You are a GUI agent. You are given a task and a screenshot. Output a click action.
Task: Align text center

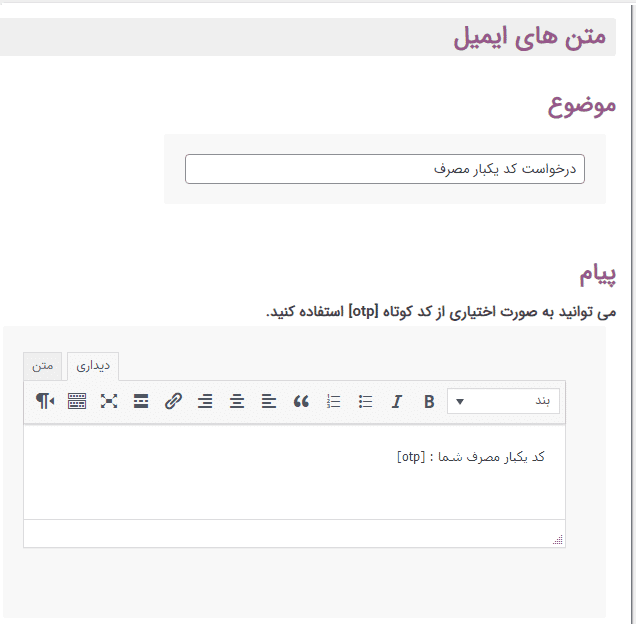[237, 402]
